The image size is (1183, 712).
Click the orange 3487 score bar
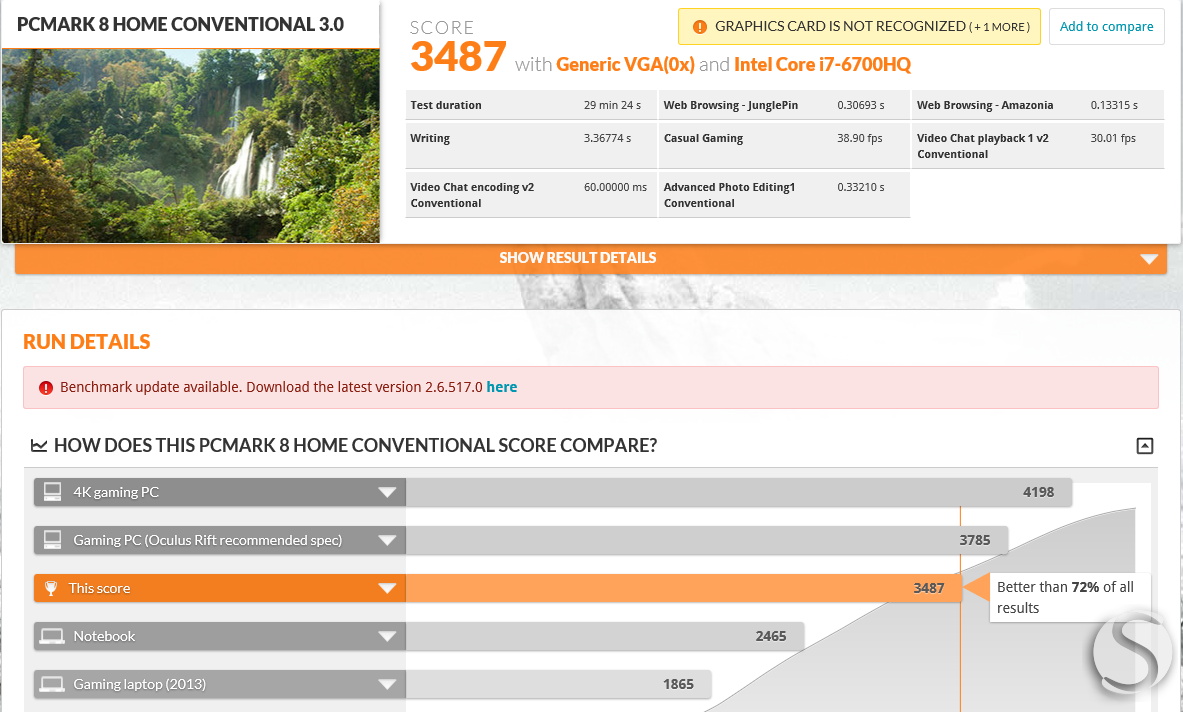tap(684, 588)
